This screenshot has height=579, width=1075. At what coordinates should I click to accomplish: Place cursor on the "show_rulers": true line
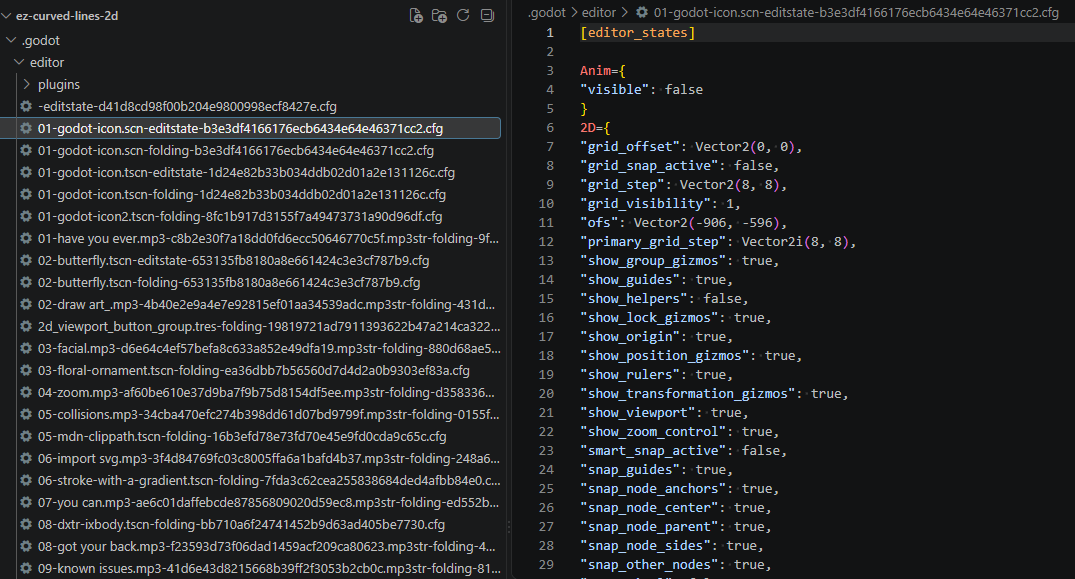tap(656, 375)
